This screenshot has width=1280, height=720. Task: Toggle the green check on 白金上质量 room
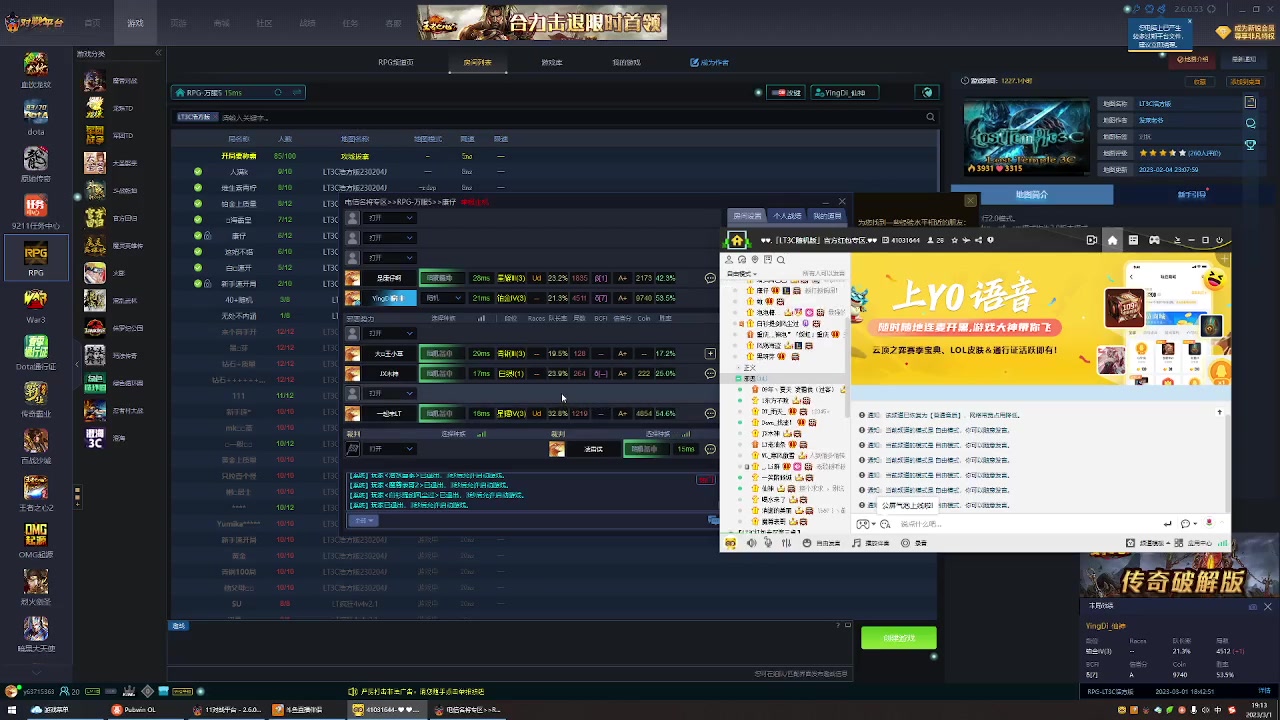click(198, 203)
